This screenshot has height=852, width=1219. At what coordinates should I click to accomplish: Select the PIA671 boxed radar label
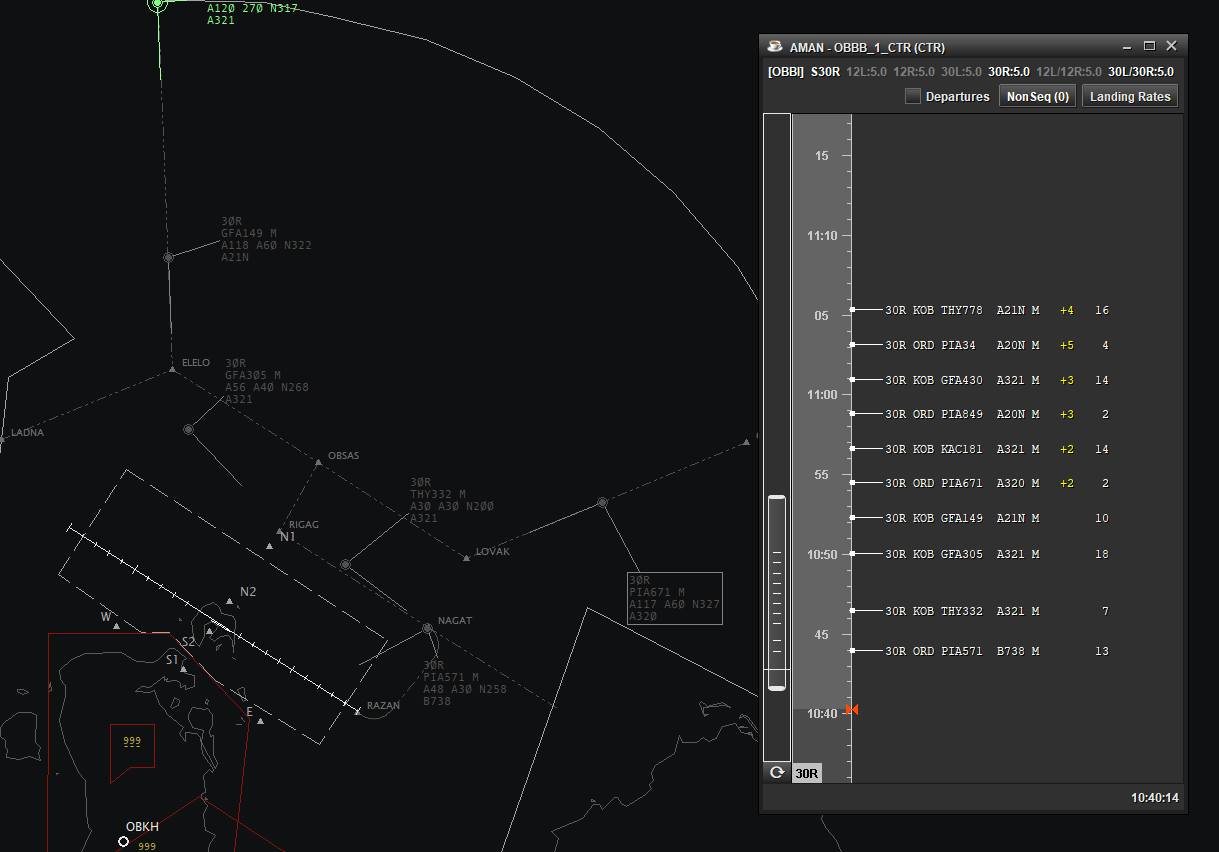pos(674,598)
